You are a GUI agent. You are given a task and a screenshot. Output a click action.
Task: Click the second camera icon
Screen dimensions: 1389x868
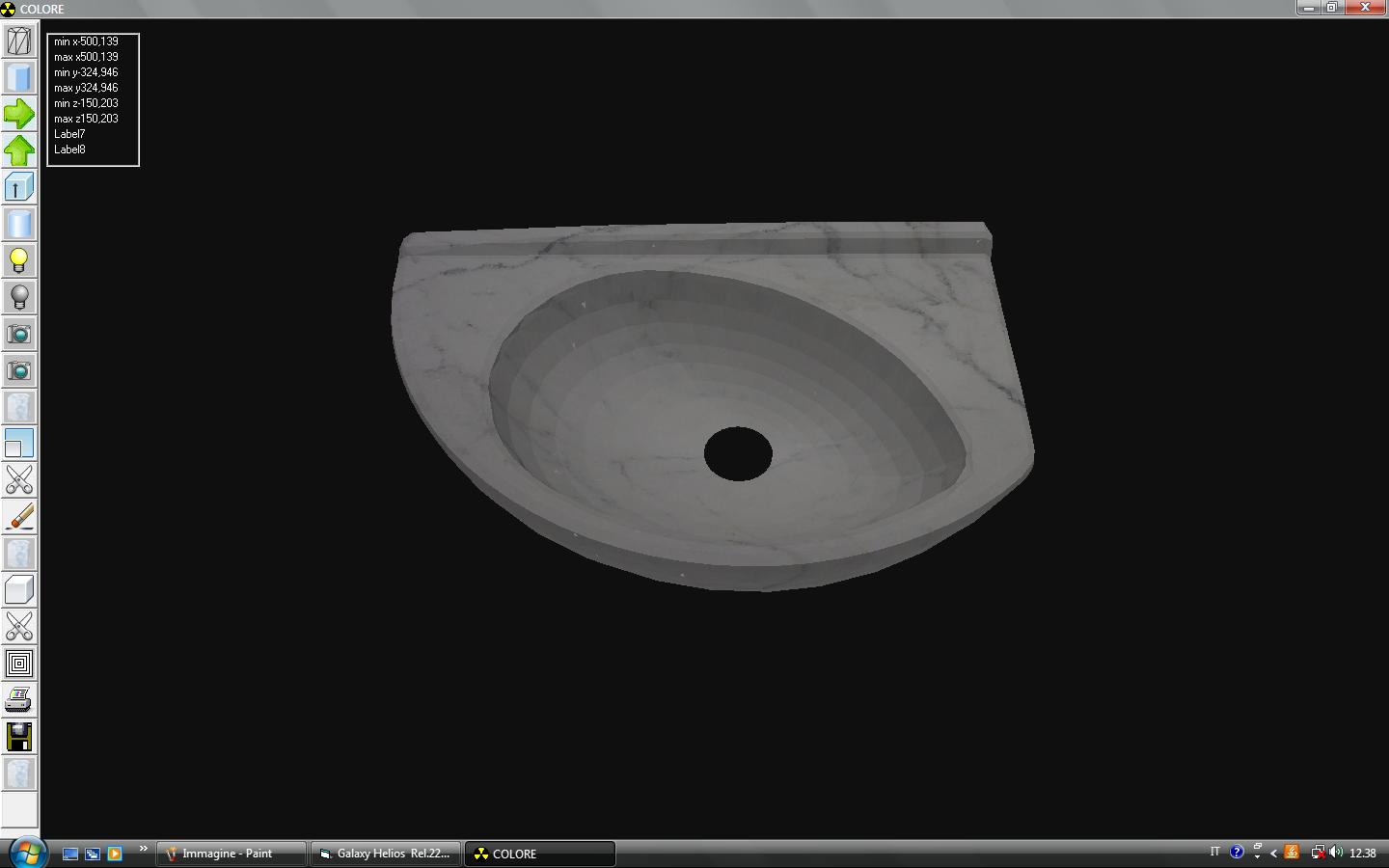[x=19, y=370]
